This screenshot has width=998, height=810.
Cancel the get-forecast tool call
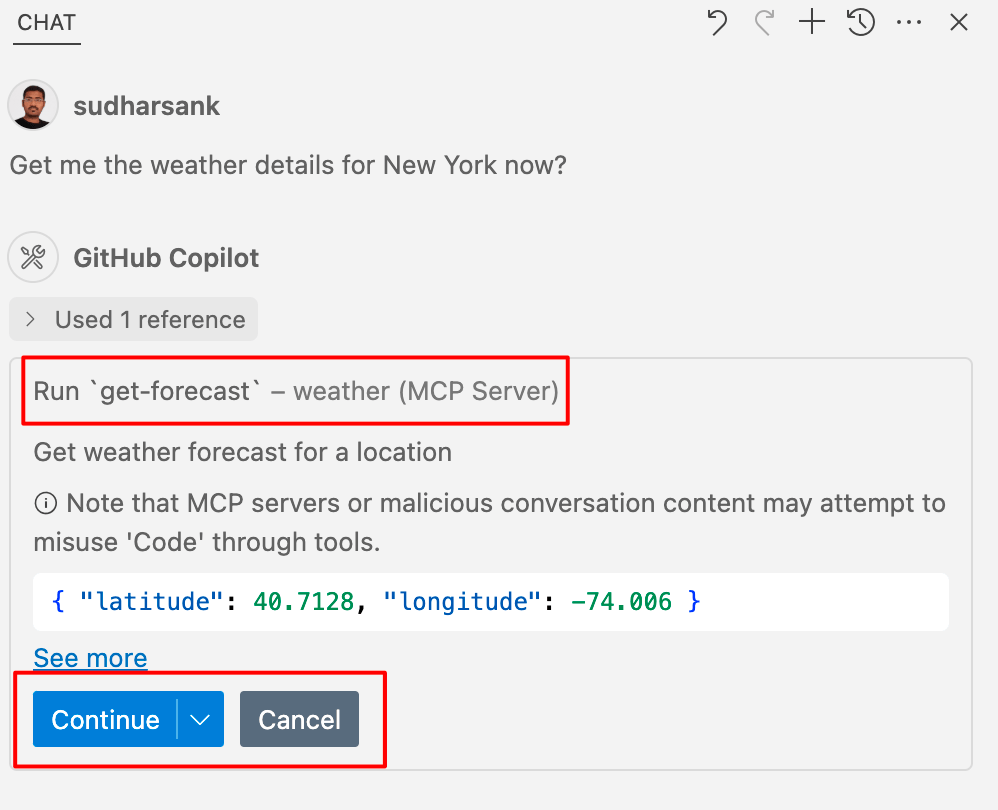pyautogui.click(x=299, y=719)
